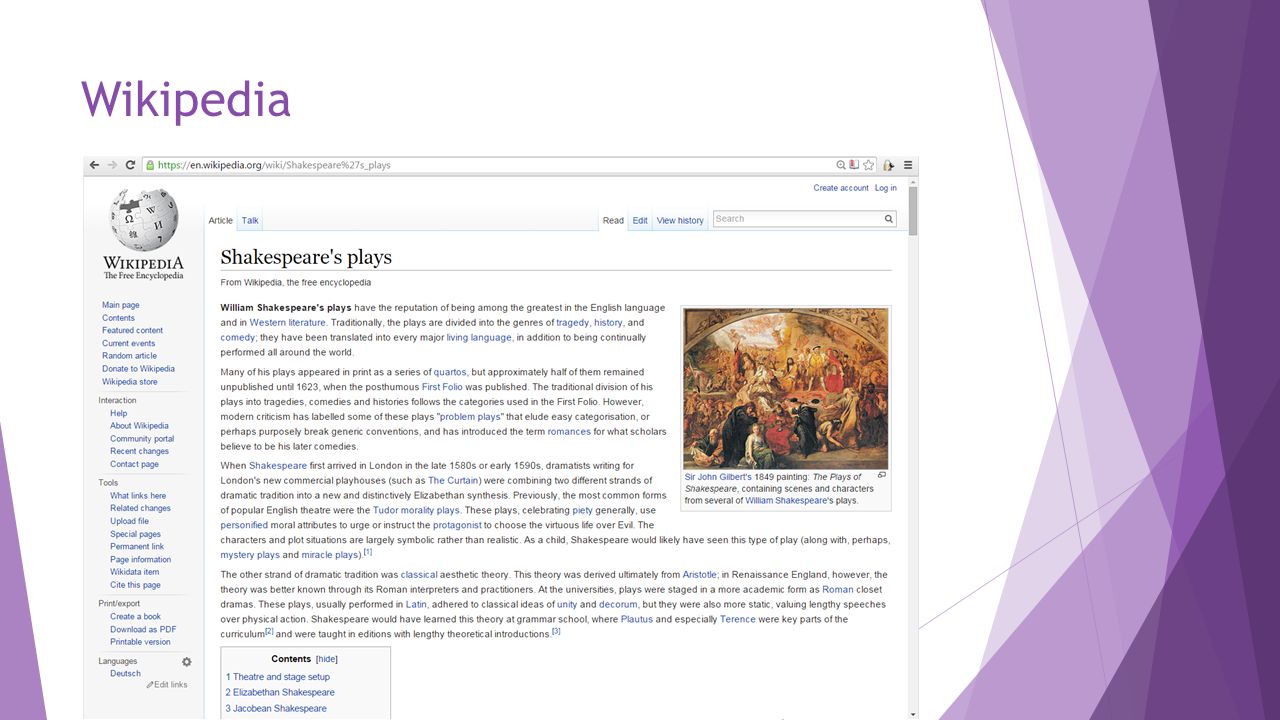
Task: Open the Wikipedia store link
Action: [129, 382]
